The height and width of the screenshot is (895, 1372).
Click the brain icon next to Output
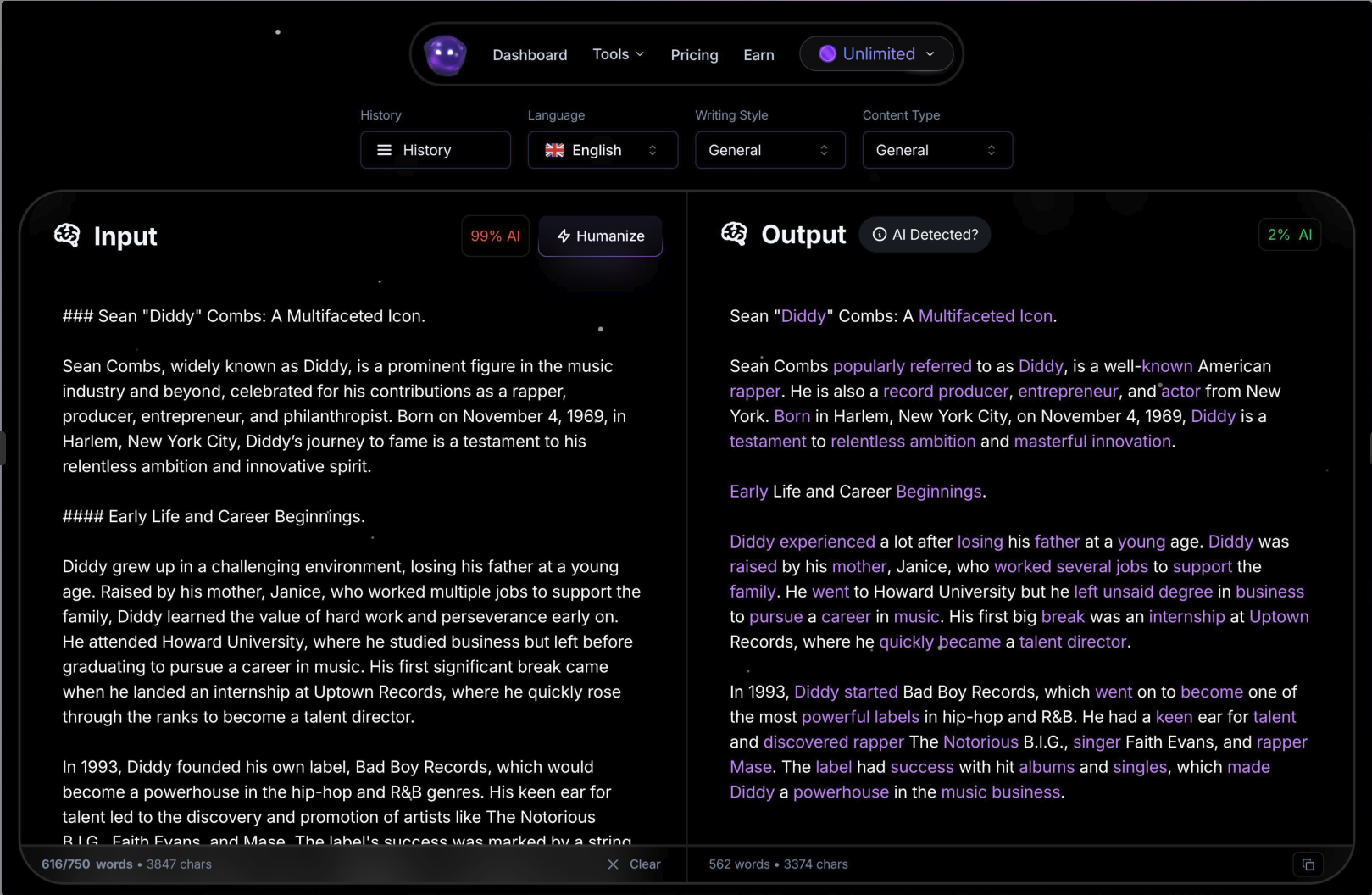(735, 234)
